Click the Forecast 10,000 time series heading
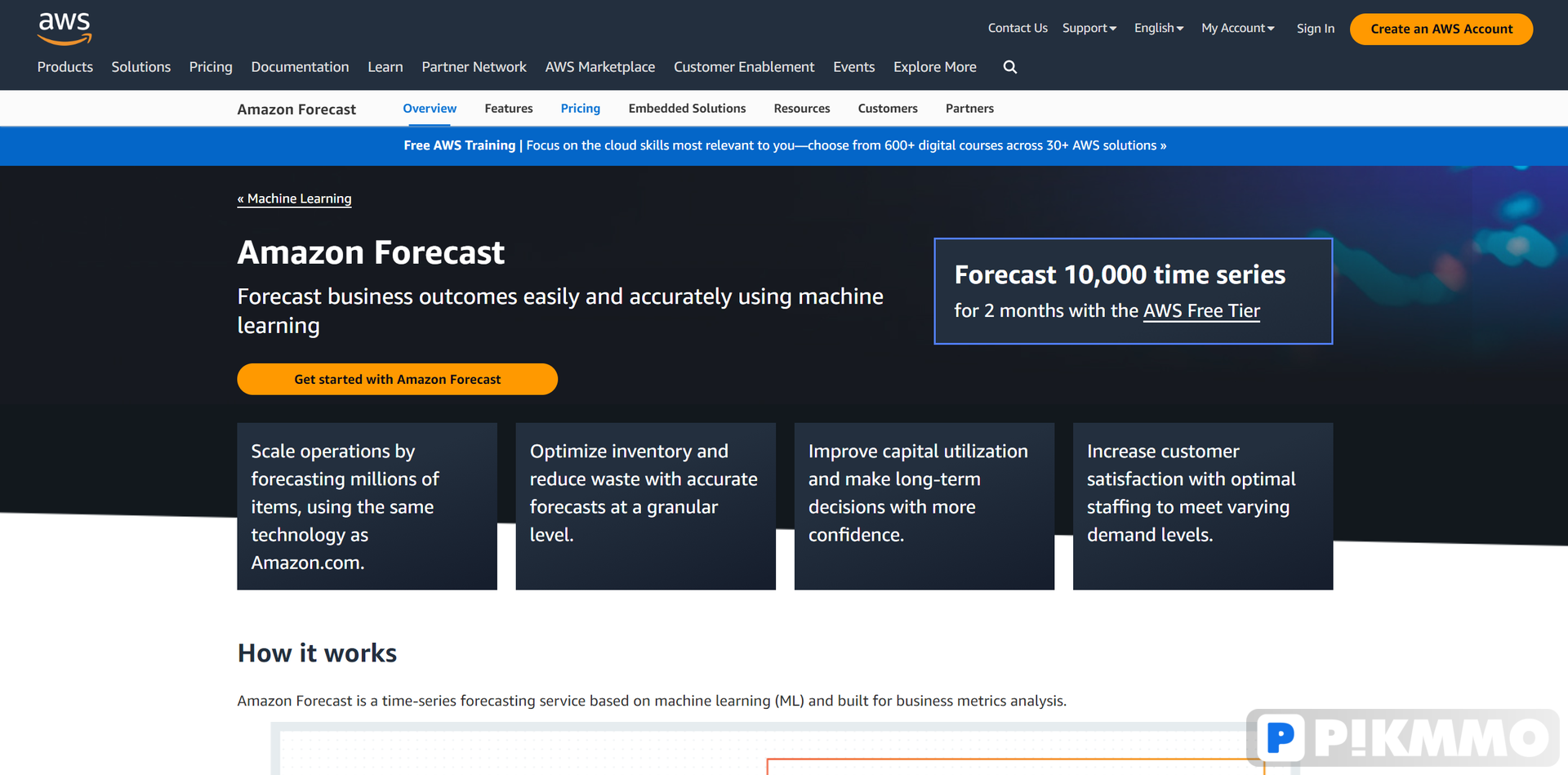 pos(1120,274)
